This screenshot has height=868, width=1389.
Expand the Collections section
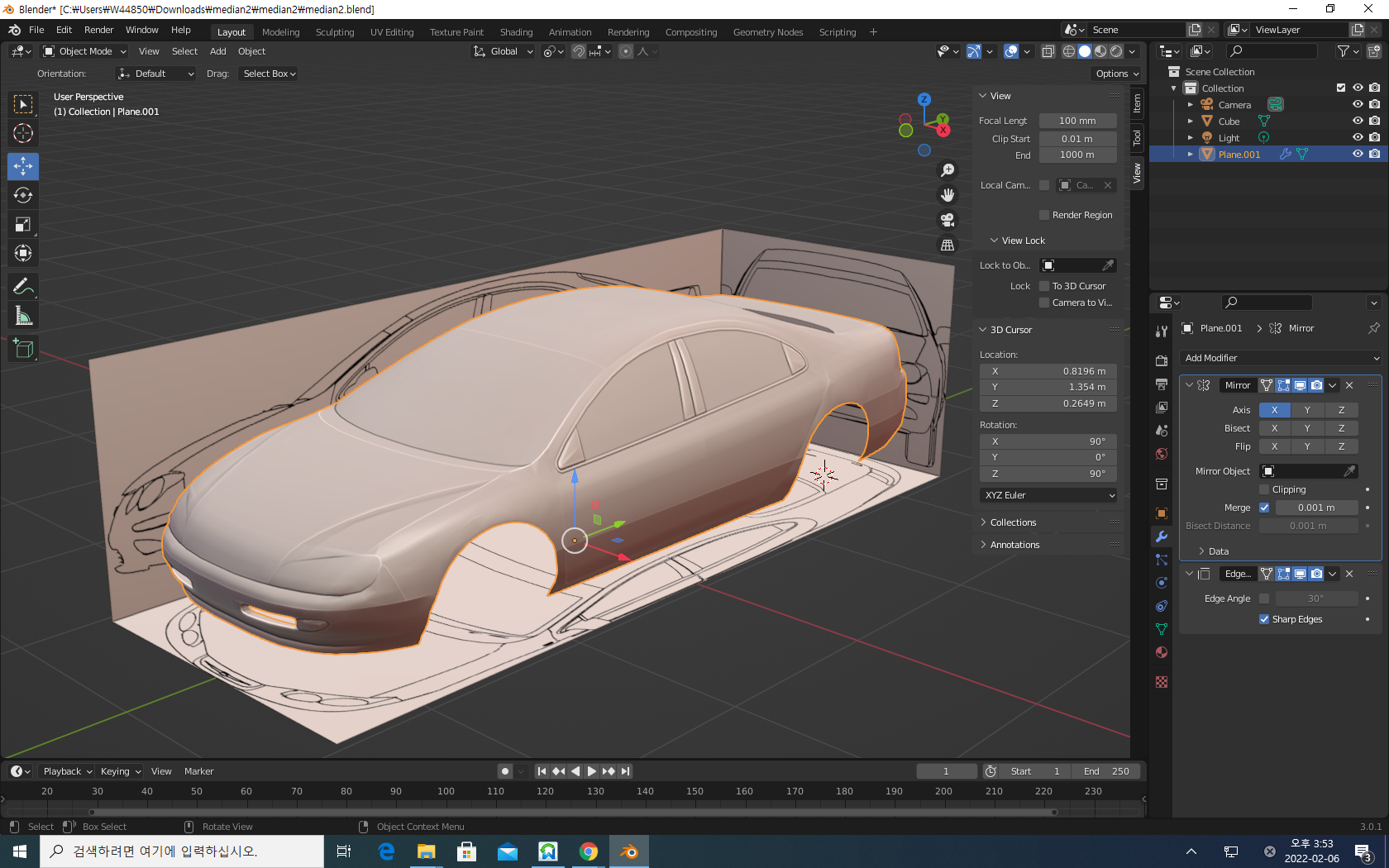coord(1013,522)
